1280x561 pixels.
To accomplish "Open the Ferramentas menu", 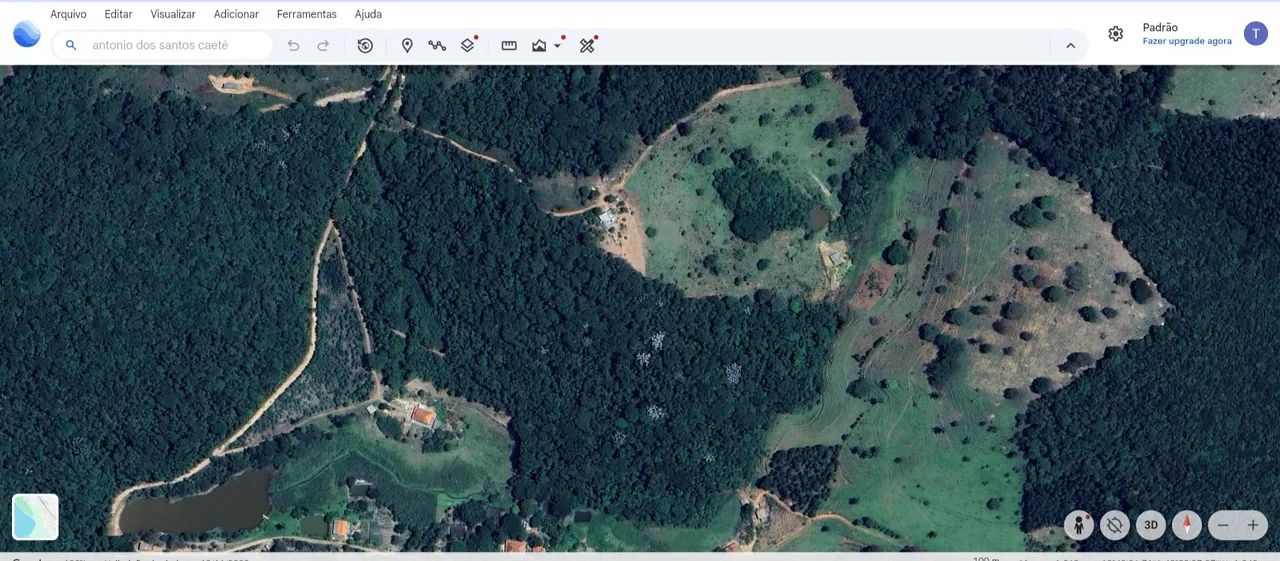I will tap(307, 14).
